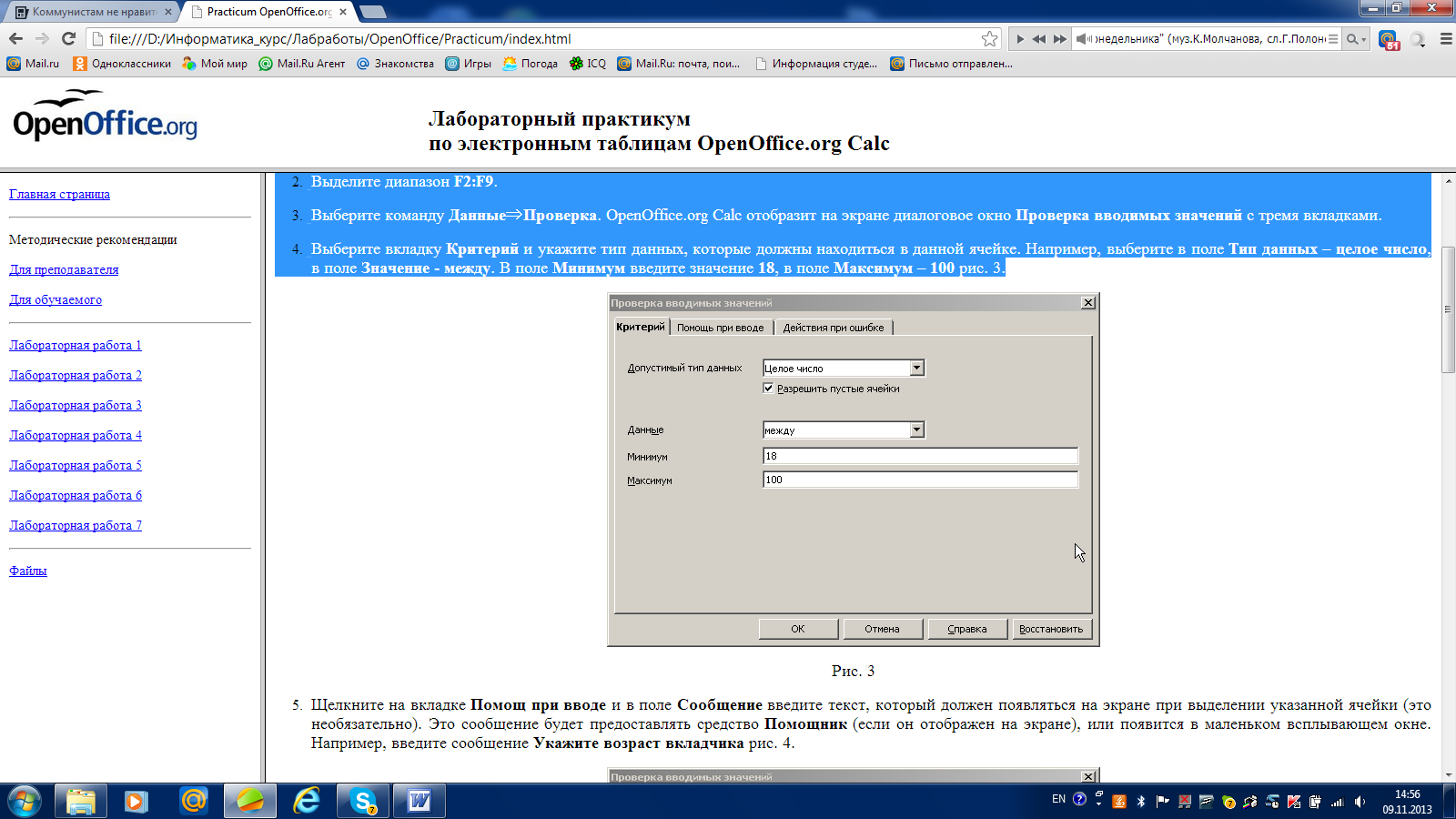Expand the Целое число data type dropdown
The height and width of the screenshot is (819, 1456).
[x=917, y=368]
